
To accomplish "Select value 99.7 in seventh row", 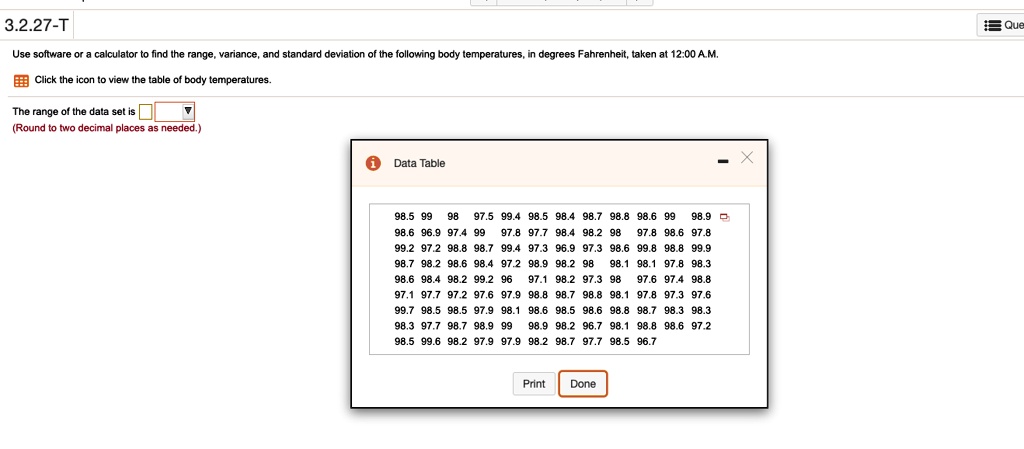I will pyautogui.click(x=404, y=310).
